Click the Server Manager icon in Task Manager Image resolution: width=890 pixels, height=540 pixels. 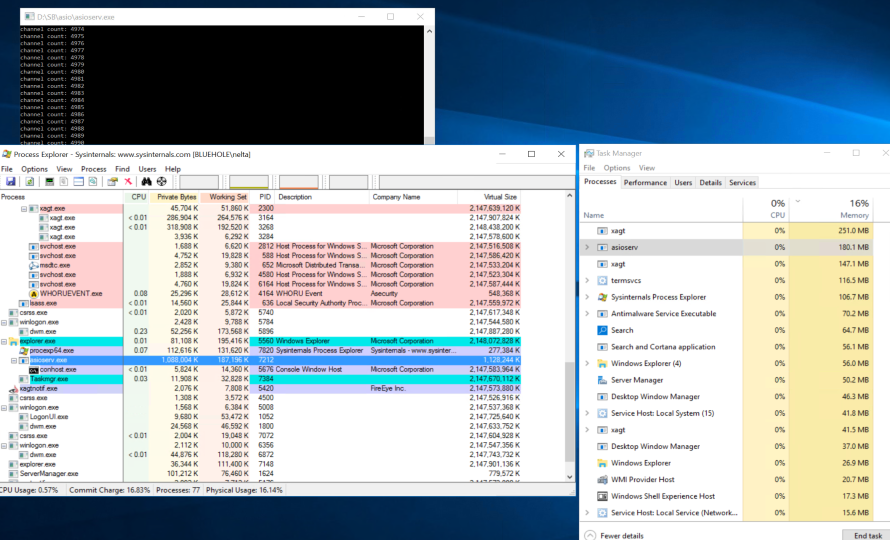(x=602, y=380)
